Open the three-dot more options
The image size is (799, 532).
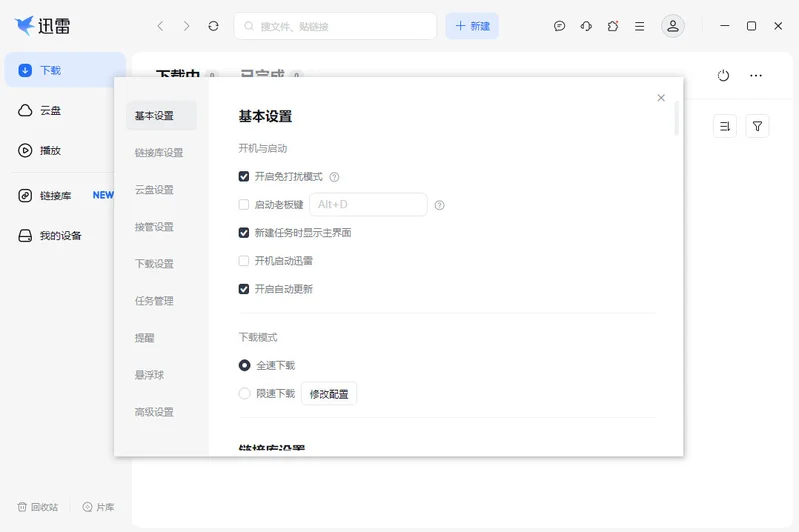[756, 75]
